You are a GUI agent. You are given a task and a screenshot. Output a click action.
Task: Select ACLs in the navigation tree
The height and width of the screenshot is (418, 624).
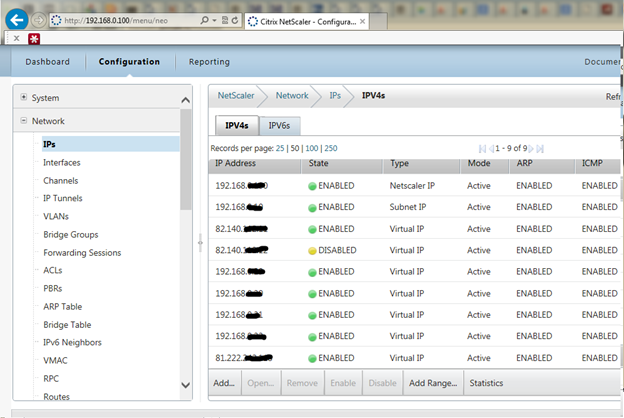[x=53, y=270]
